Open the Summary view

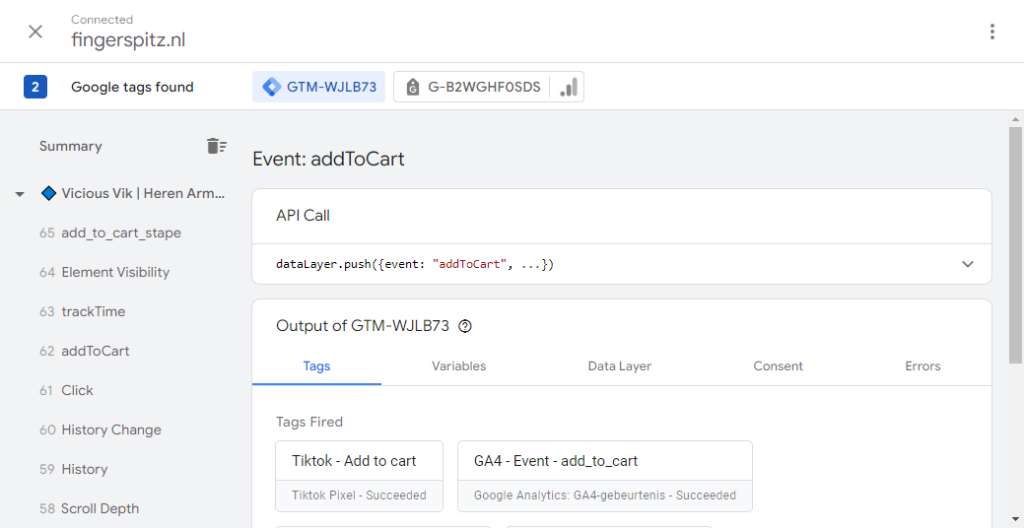tap(71, 146)
